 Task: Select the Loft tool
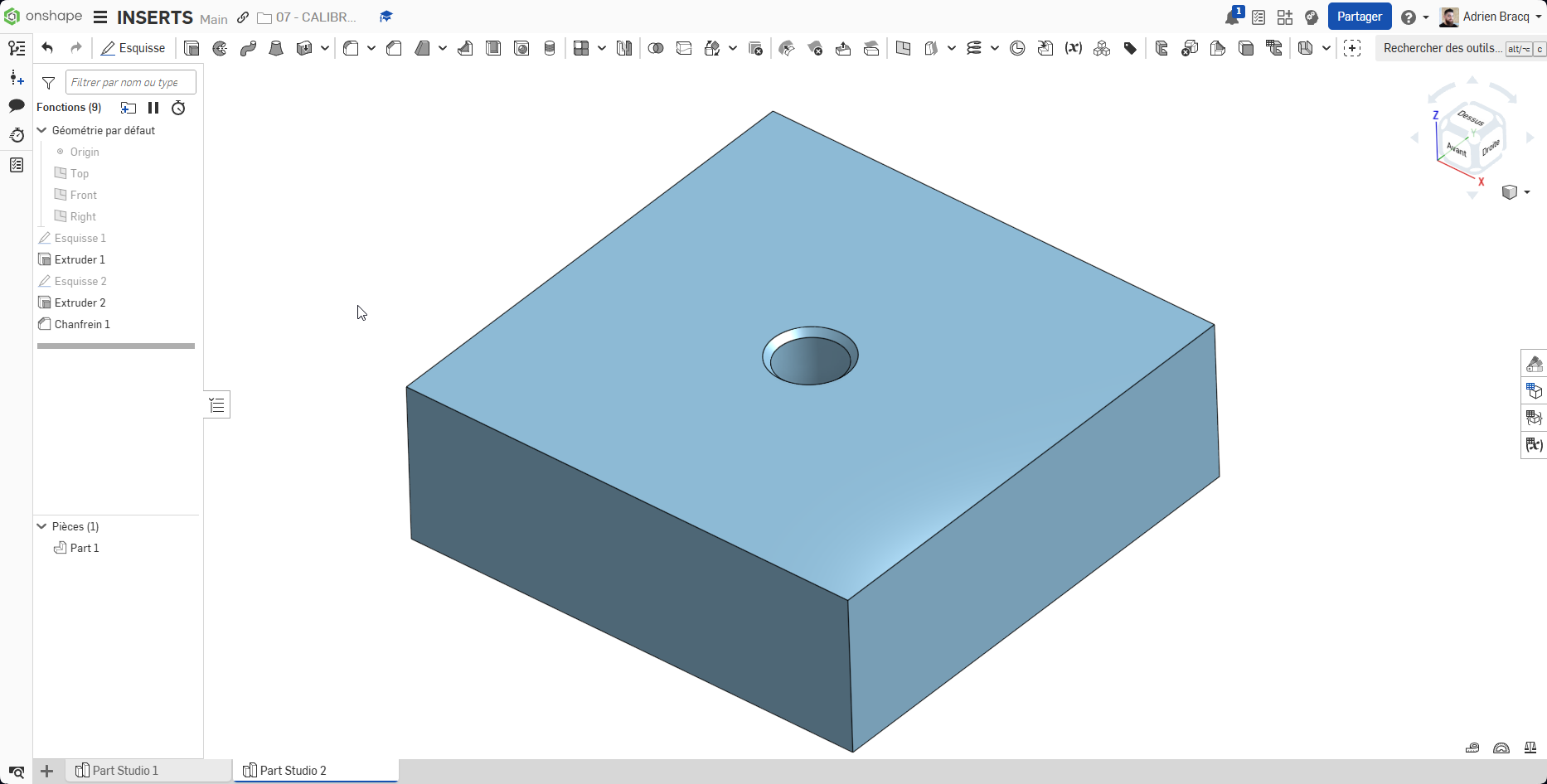(x=276, y=48)
